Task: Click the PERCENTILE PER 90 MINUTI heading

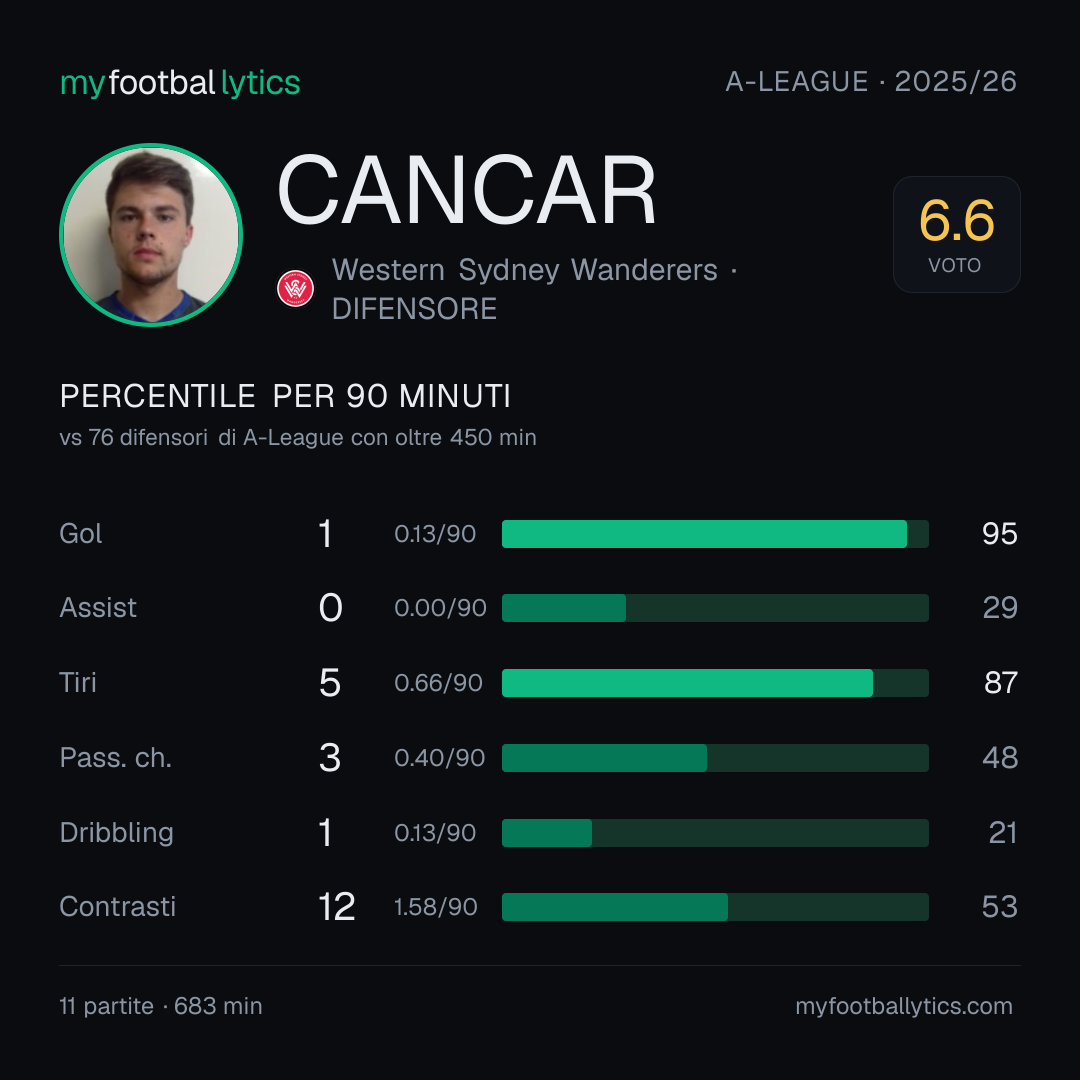Action: [285, 396]
